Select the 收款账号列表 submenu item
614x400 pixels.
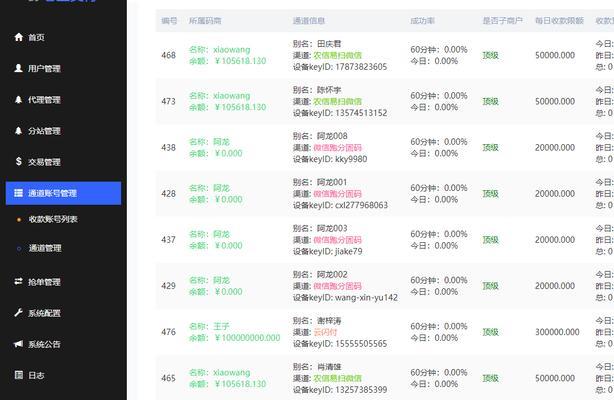pos(53,219)
